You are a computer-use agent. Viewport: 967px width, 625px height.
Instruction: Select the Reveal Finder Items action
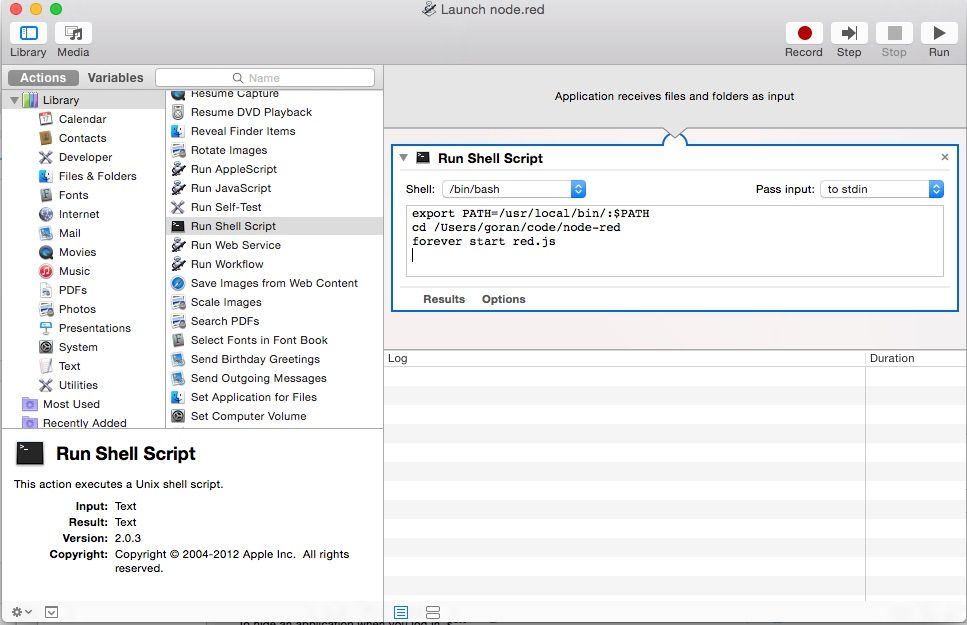[x=243, y=131]
